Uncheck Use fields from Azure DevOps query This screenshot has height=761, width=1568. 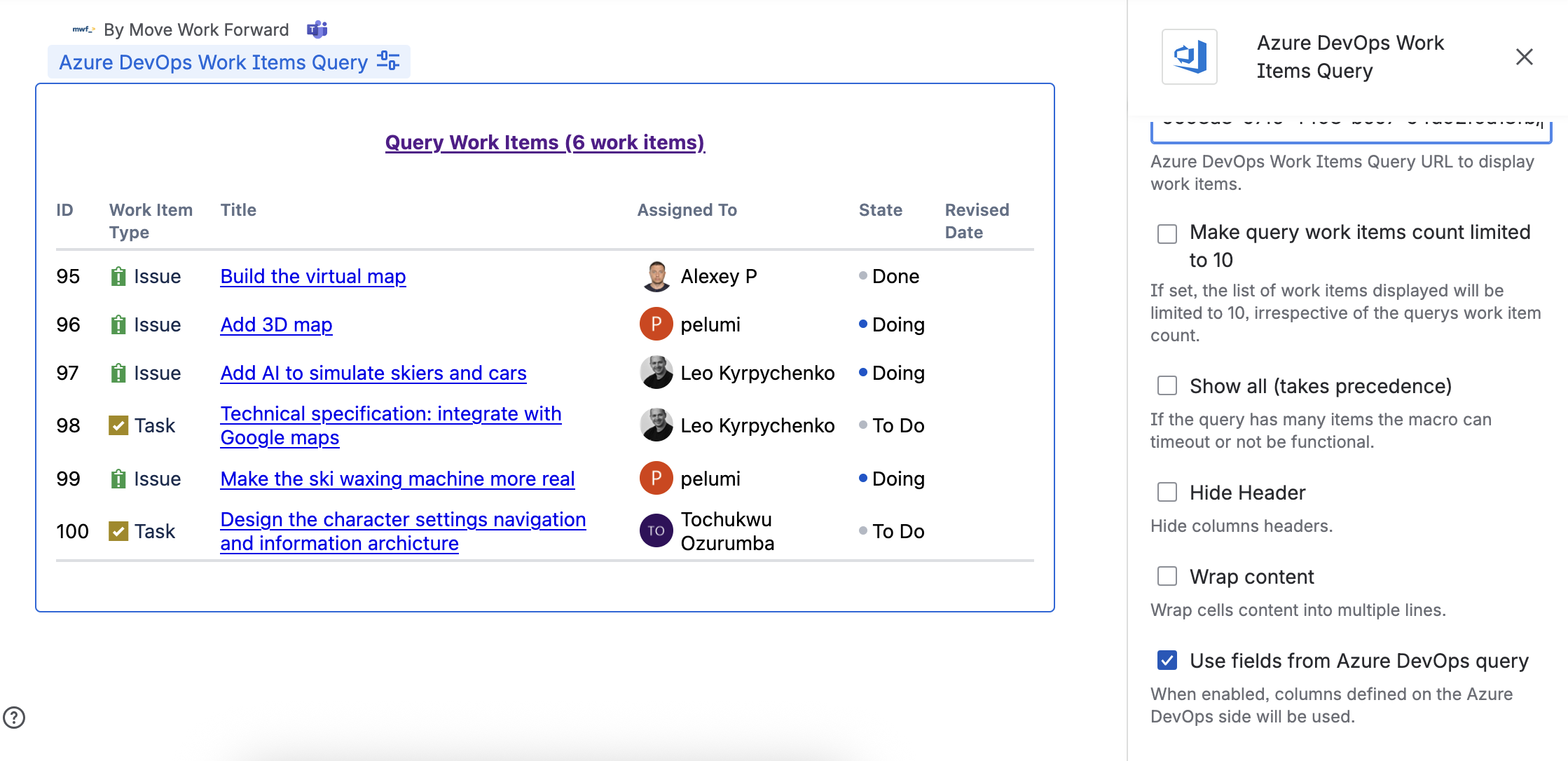[x=1167, y=661]
